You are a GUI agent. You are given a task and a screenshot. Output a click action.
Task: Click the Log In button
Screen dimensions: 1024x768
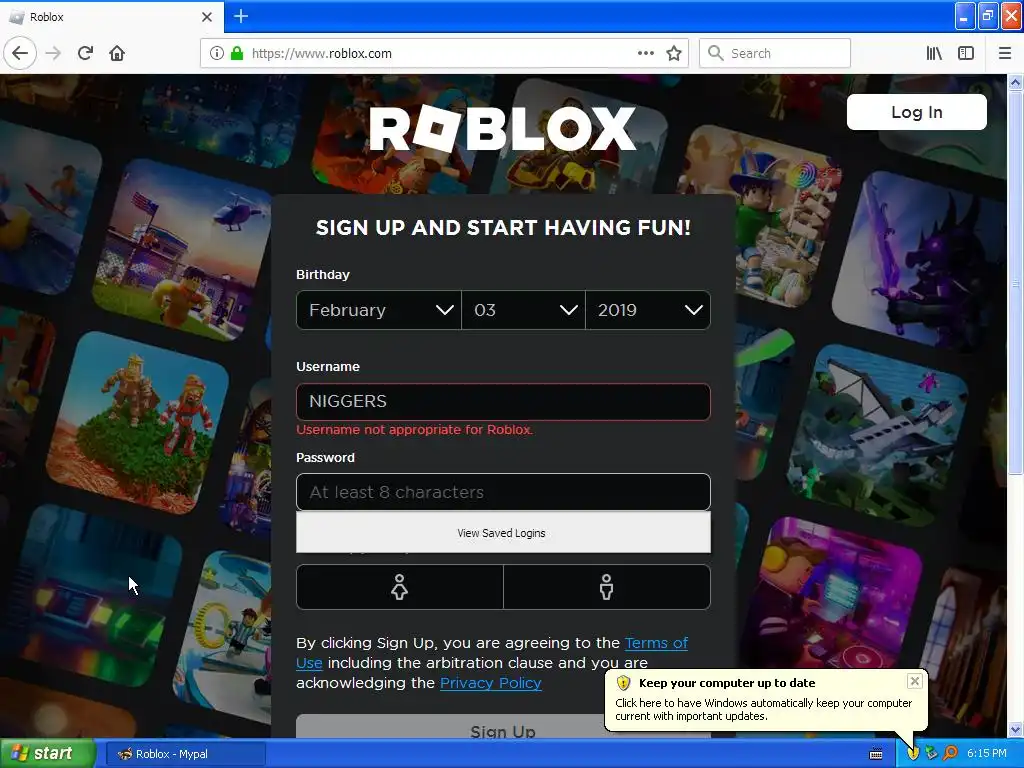pos(916,112)
